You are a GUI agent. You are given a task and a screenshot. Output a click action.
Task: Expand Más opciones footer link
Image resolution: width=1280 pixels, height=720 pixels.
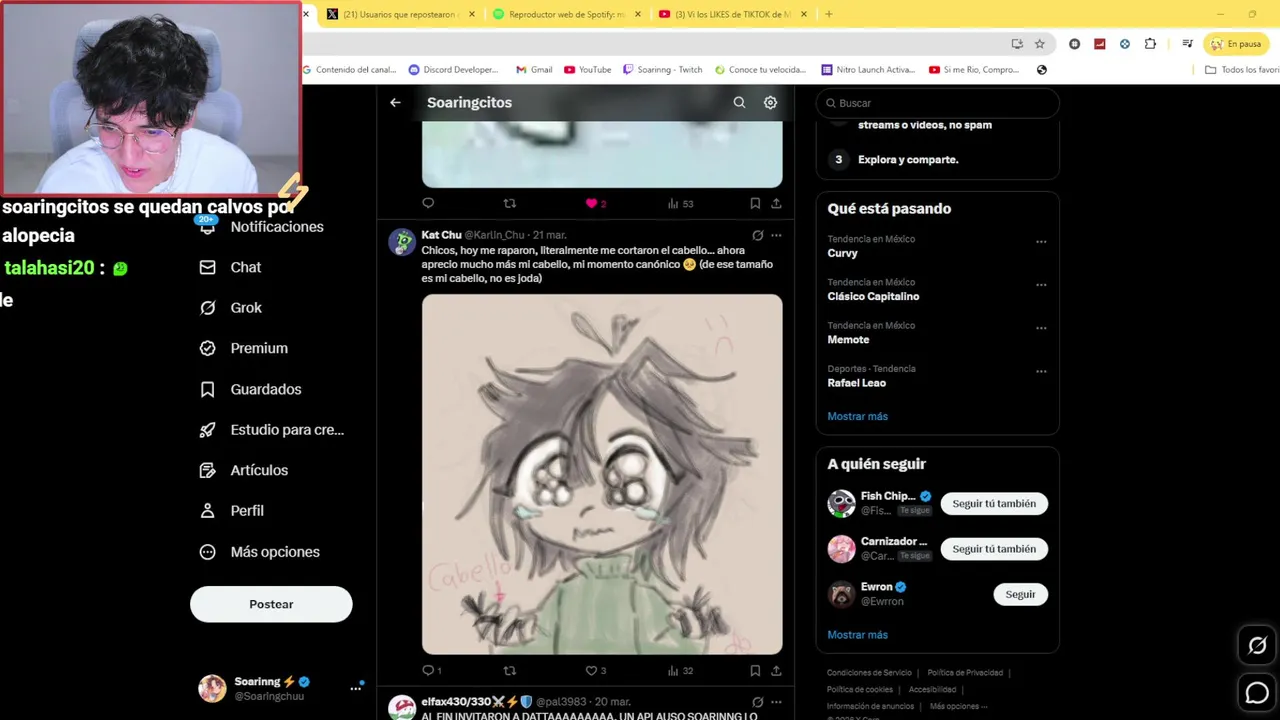(958, 706)
